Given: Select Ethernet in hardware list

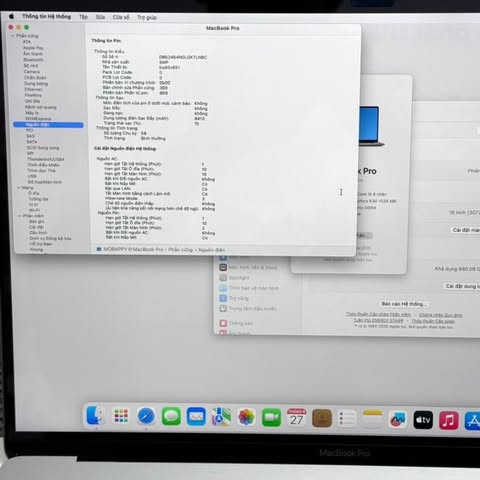Looking at the screenshot, I should [33, 89].
